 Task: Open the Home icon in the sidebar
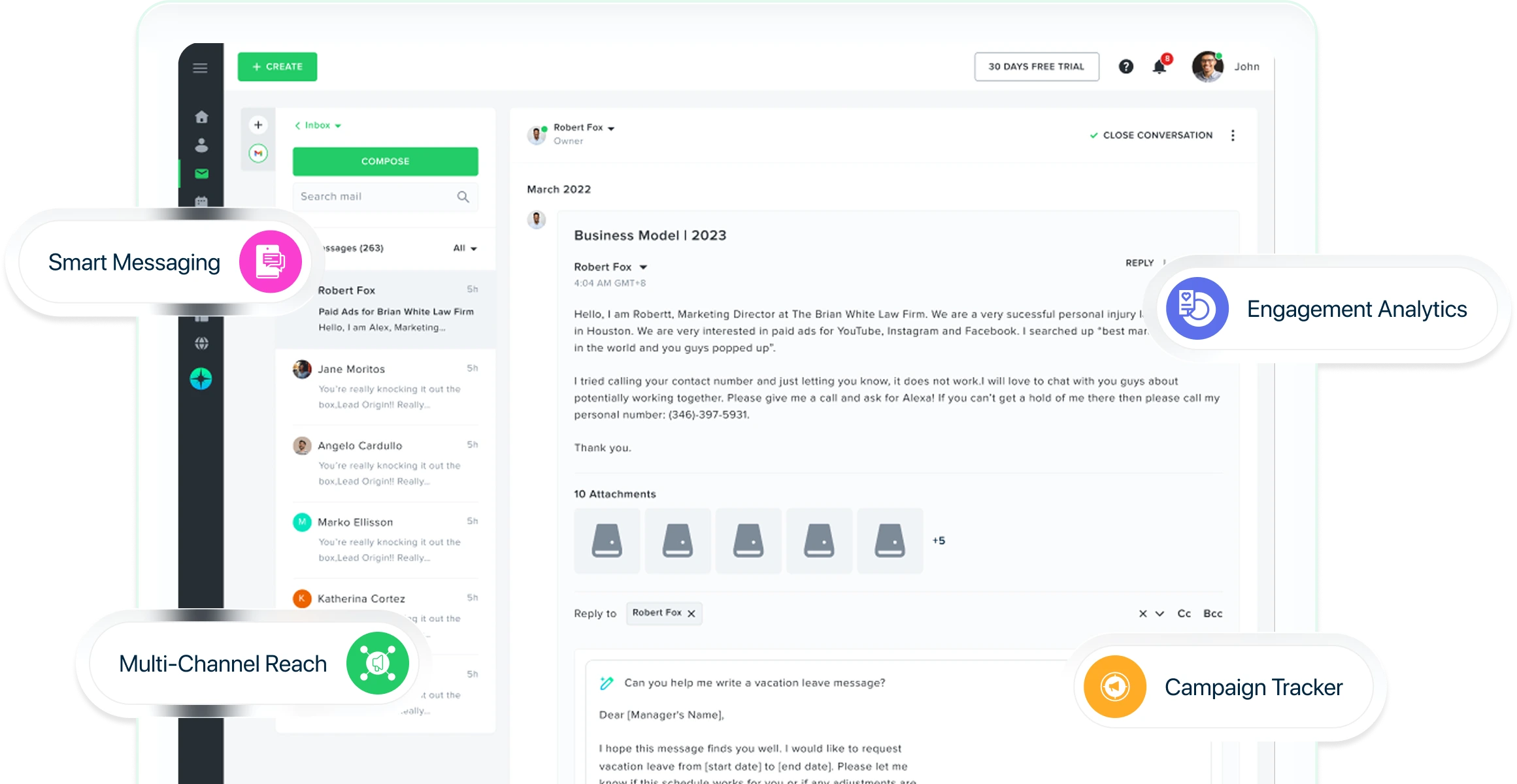pos(202,116)
